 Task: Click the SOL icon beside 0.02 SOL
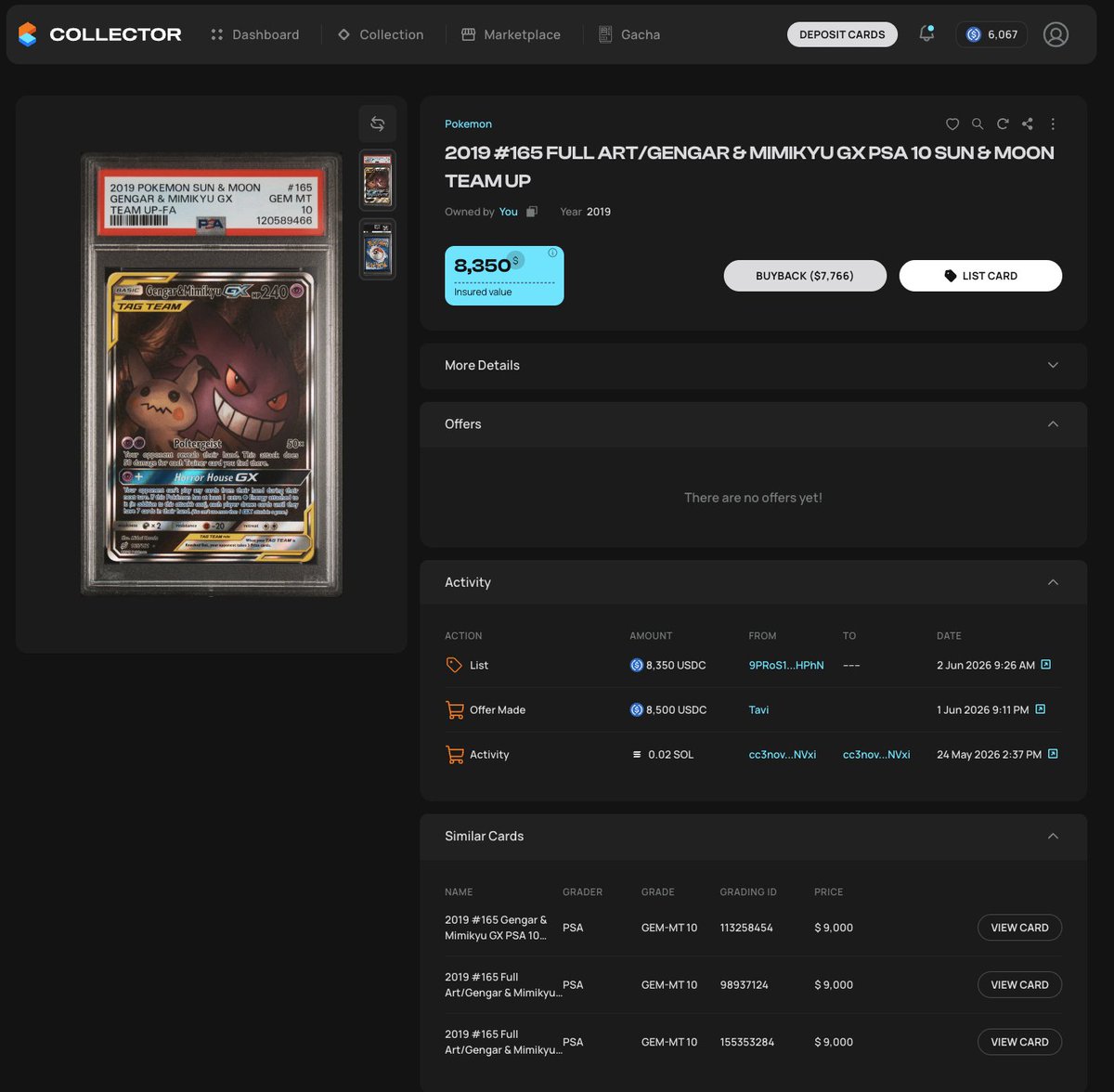click(637, 754)
